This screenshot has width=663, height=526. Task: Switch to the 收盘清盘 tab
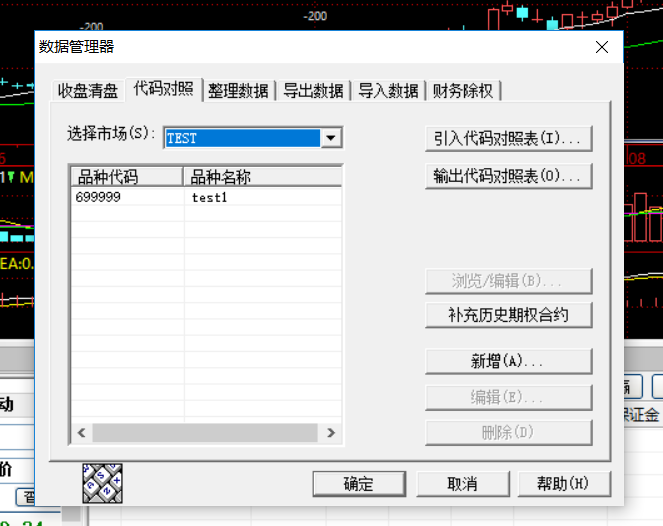pyautogui.click(x=88, y=90)
